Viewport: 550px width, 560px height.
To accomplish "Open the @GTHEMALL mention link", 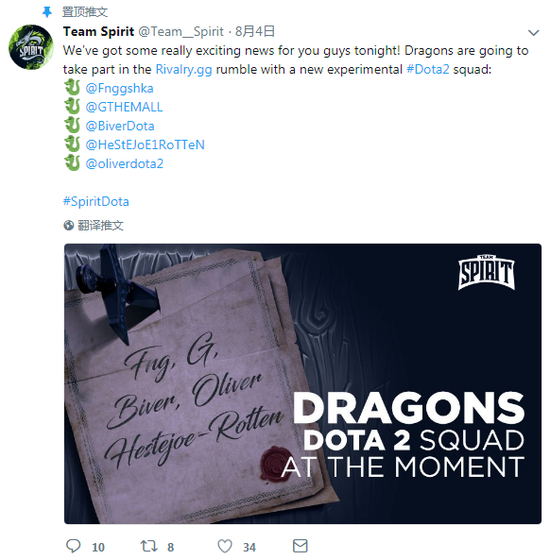I will tap(124, 107).
